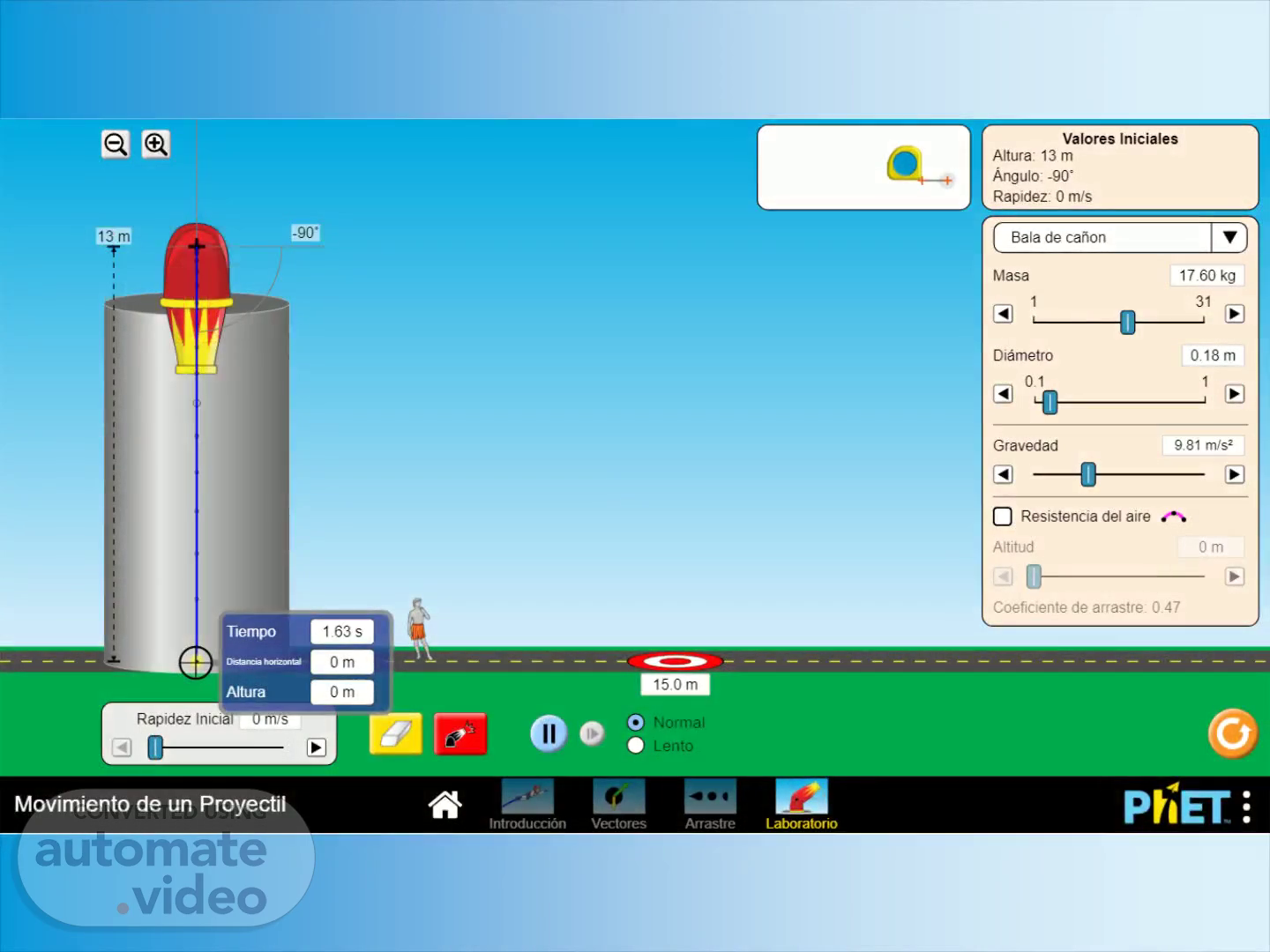The width and height of the screenshot is (1270, 952).
Task: Click the zoom in magnifier icon
Action: tap(156, 144)
